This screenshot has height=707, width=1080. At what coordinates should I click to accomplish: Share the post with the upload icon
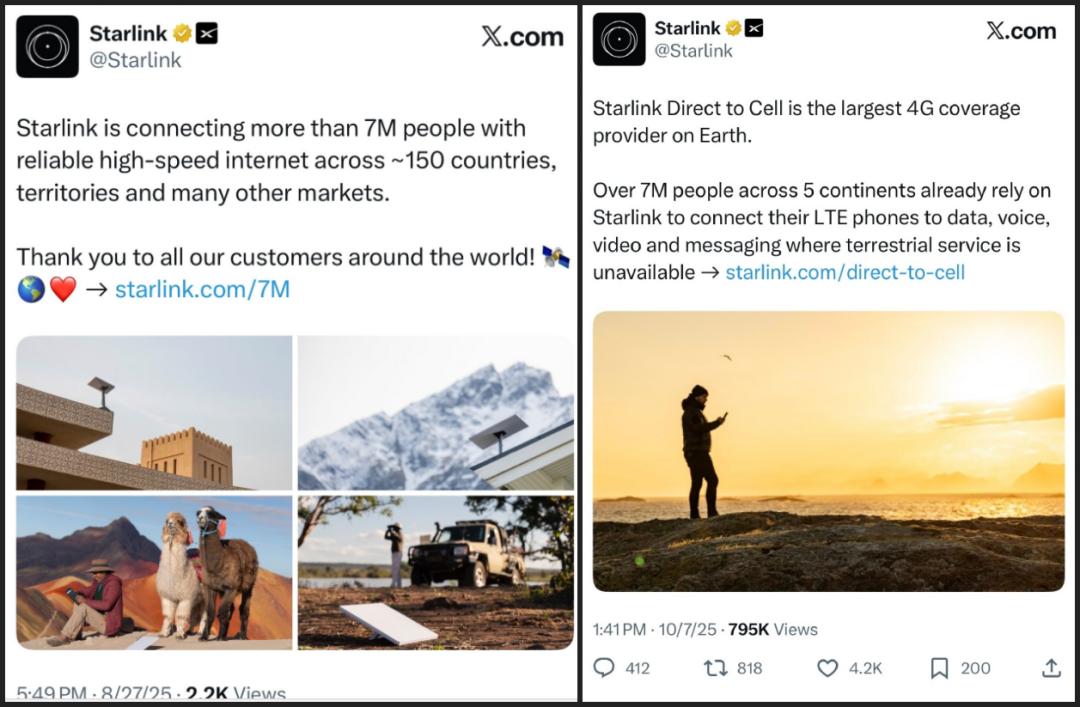point(1051,668)
